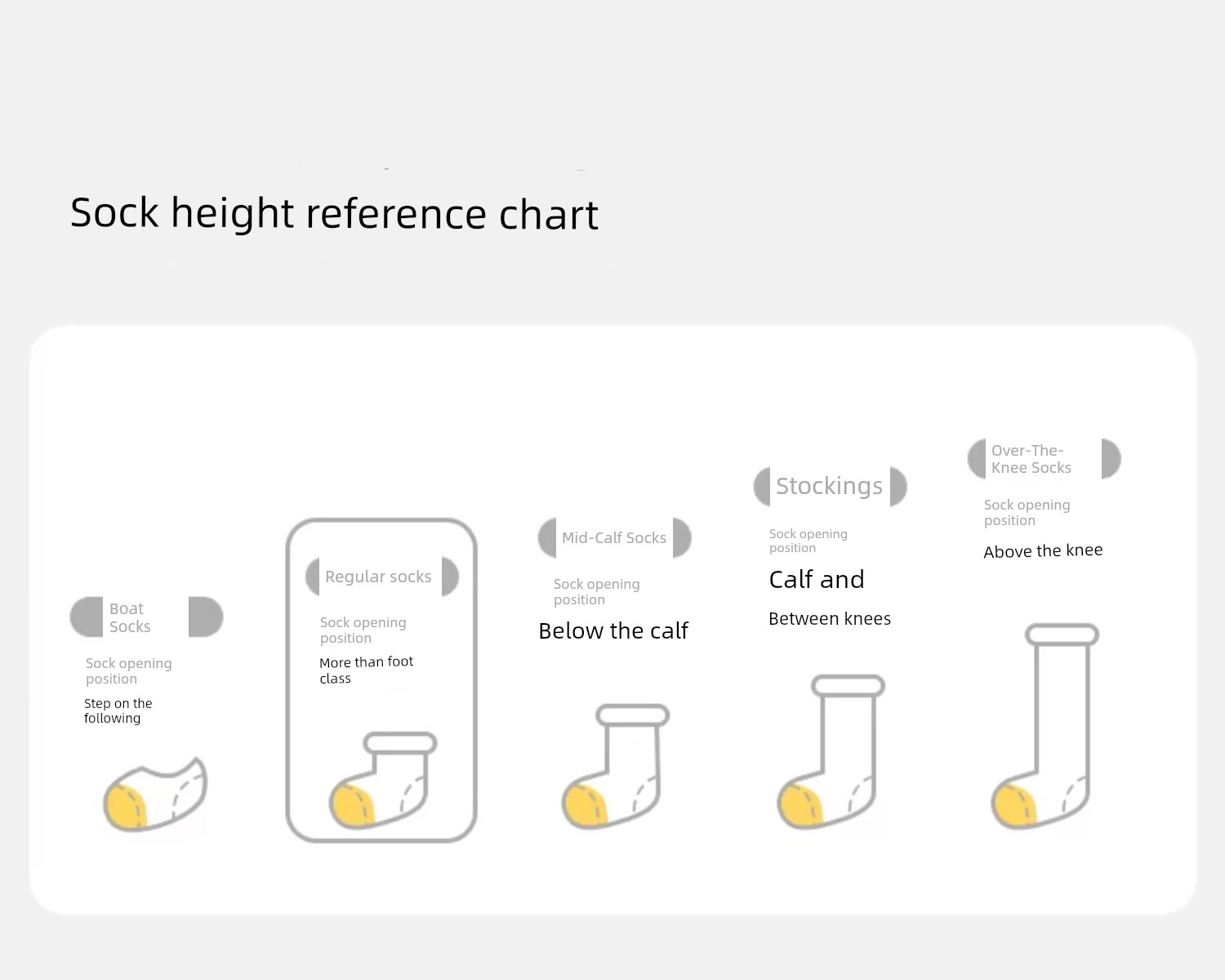Click the 'Above the knee' text
Image resolution: width=1225 pixels, height=980 pixels.
pyautogui.click(x=1043, y=550)
